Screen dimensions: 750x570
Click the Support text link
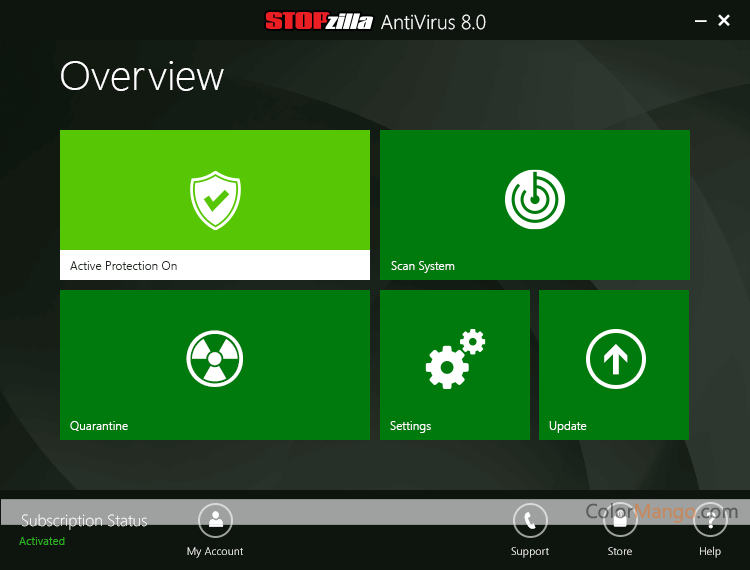click(x=529, y=551)
